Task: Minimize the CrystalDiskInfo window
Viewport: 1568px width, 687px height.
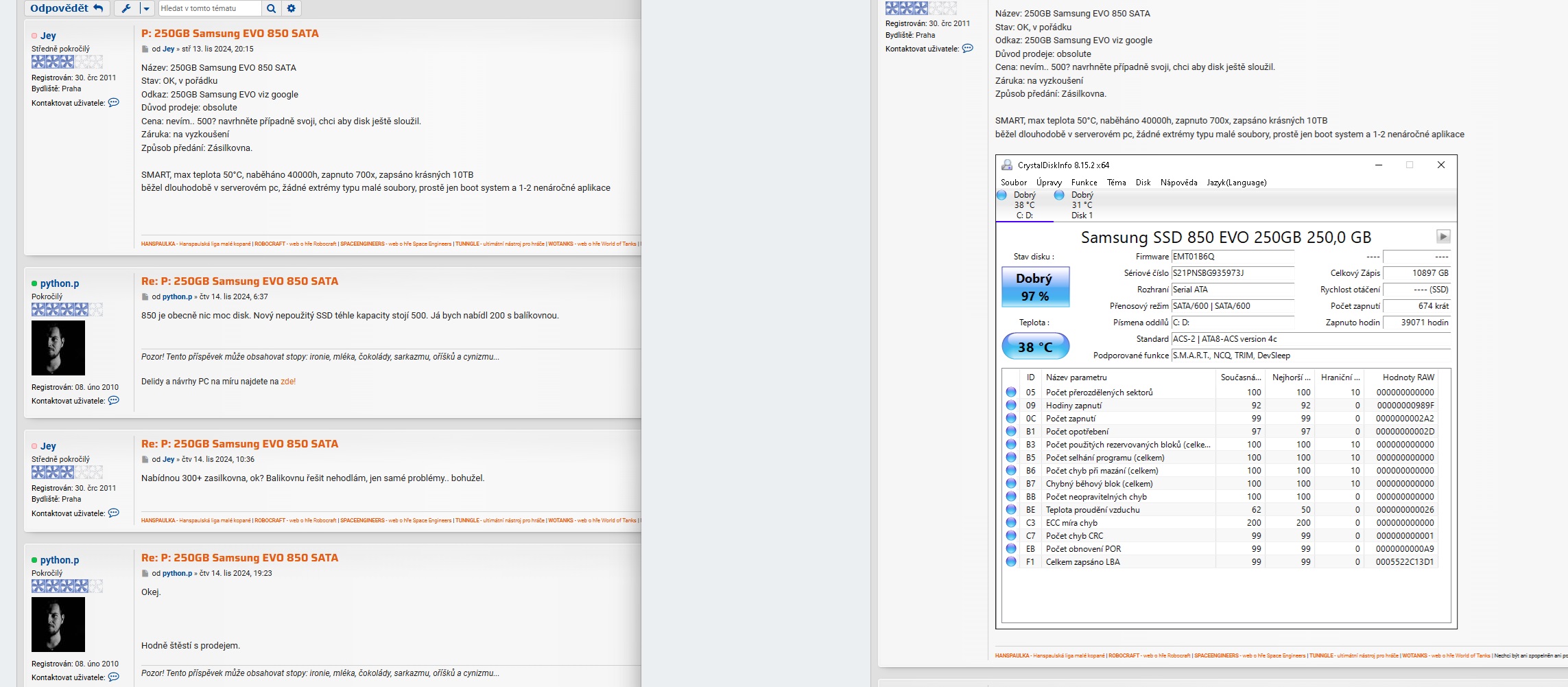Action: tap(1379, 165)
